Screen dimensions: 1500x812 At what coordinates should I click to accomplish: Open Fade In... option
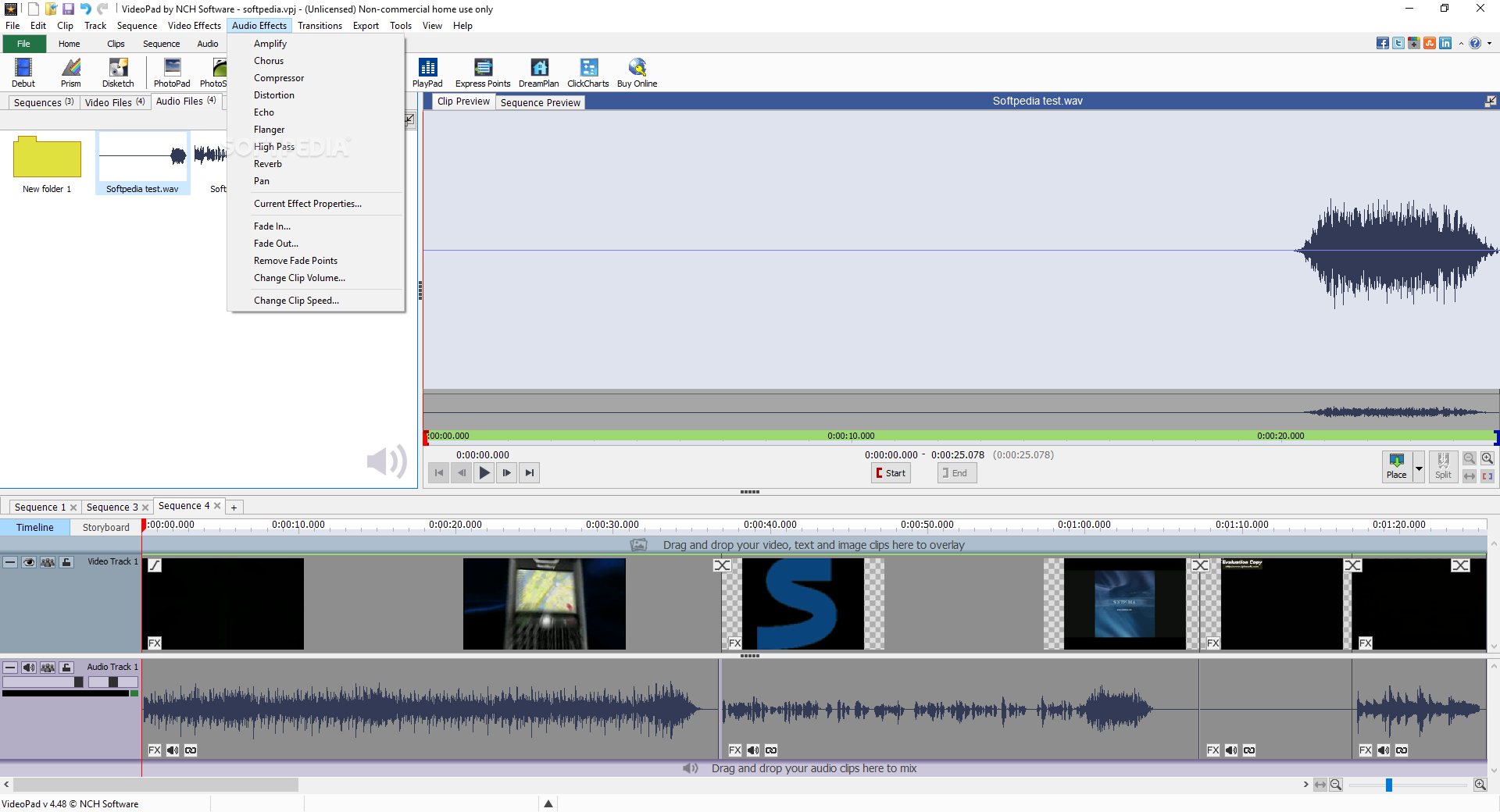click(x=272, y=226)
